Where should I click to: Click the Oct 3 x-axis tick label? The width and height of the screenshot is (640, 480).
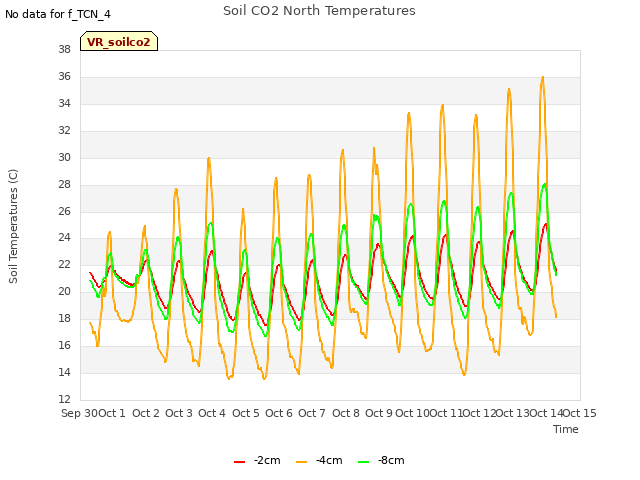coord(179,413)
